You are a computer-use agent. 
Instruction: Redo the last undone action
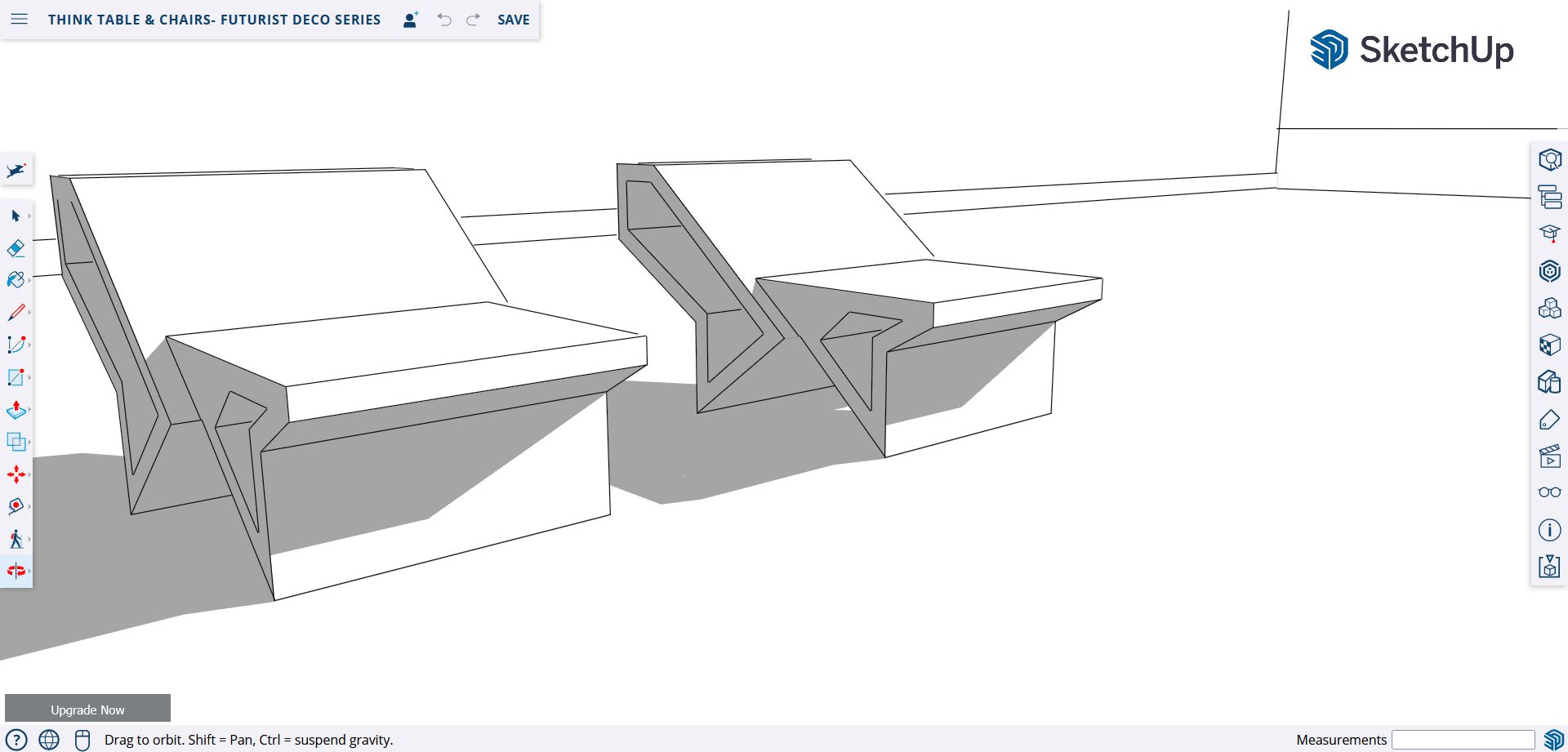(473, 20)
